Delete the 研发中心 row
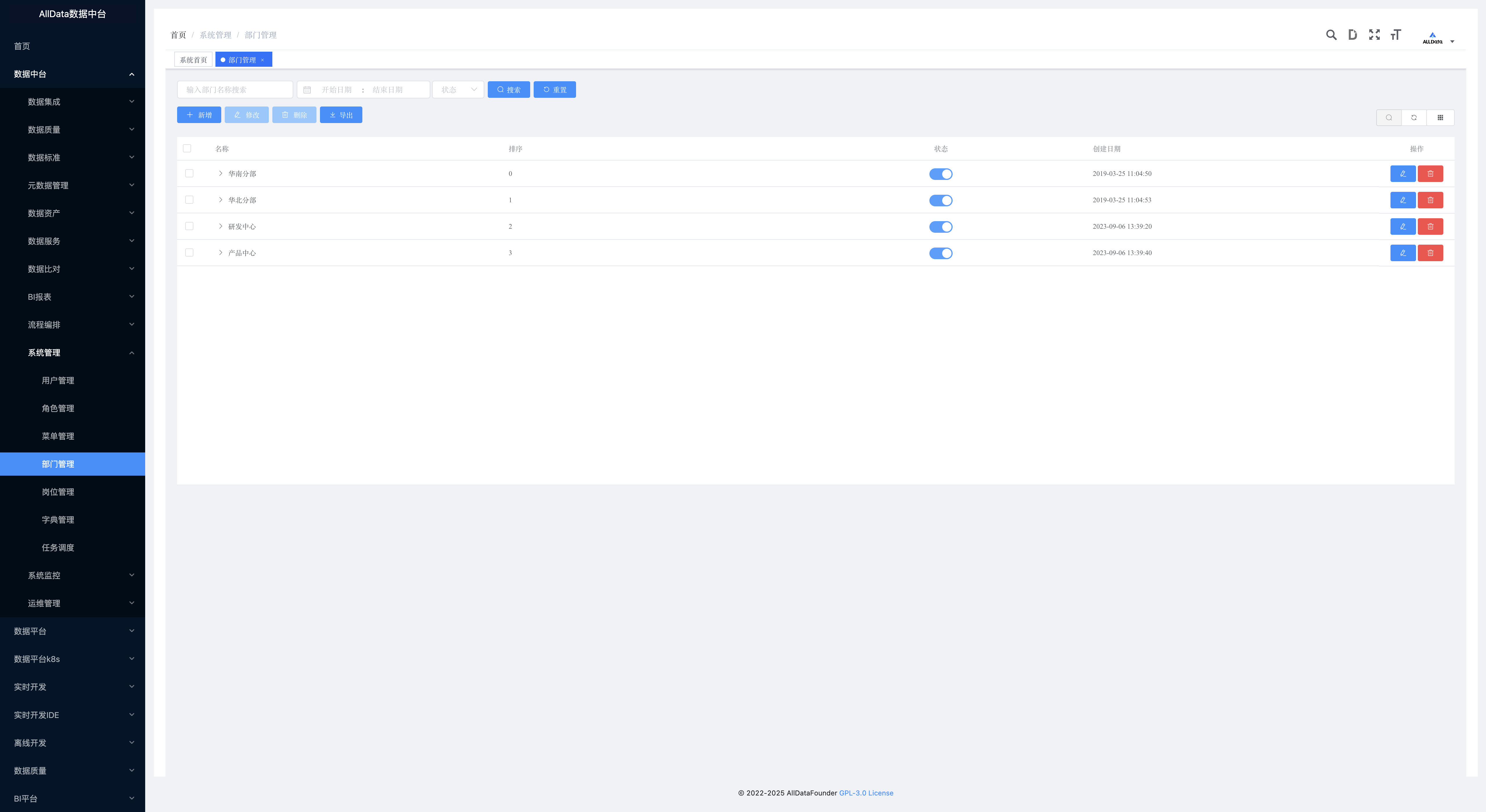 1431,227
